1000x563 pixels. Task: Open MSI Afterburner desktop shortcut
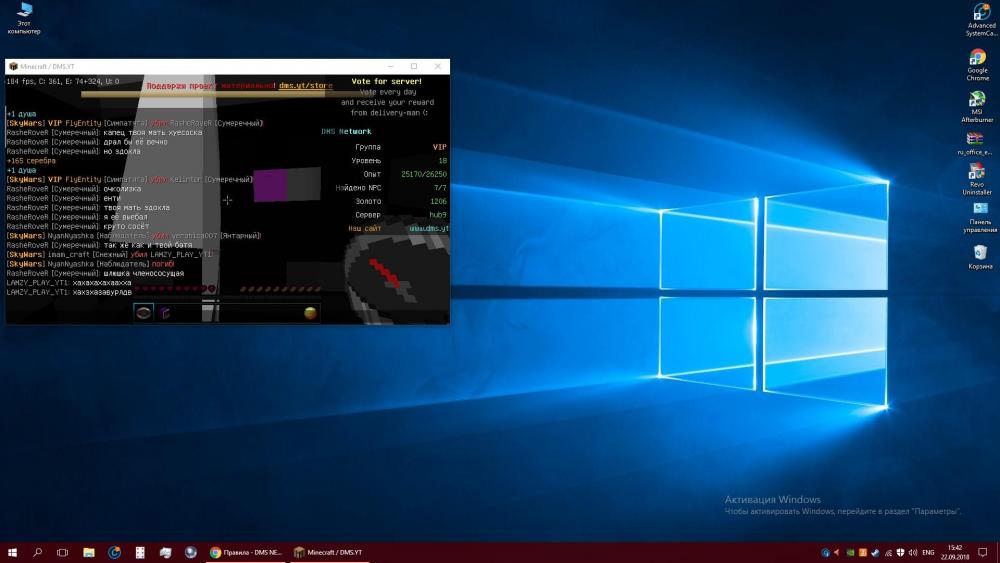pos(977,106)
